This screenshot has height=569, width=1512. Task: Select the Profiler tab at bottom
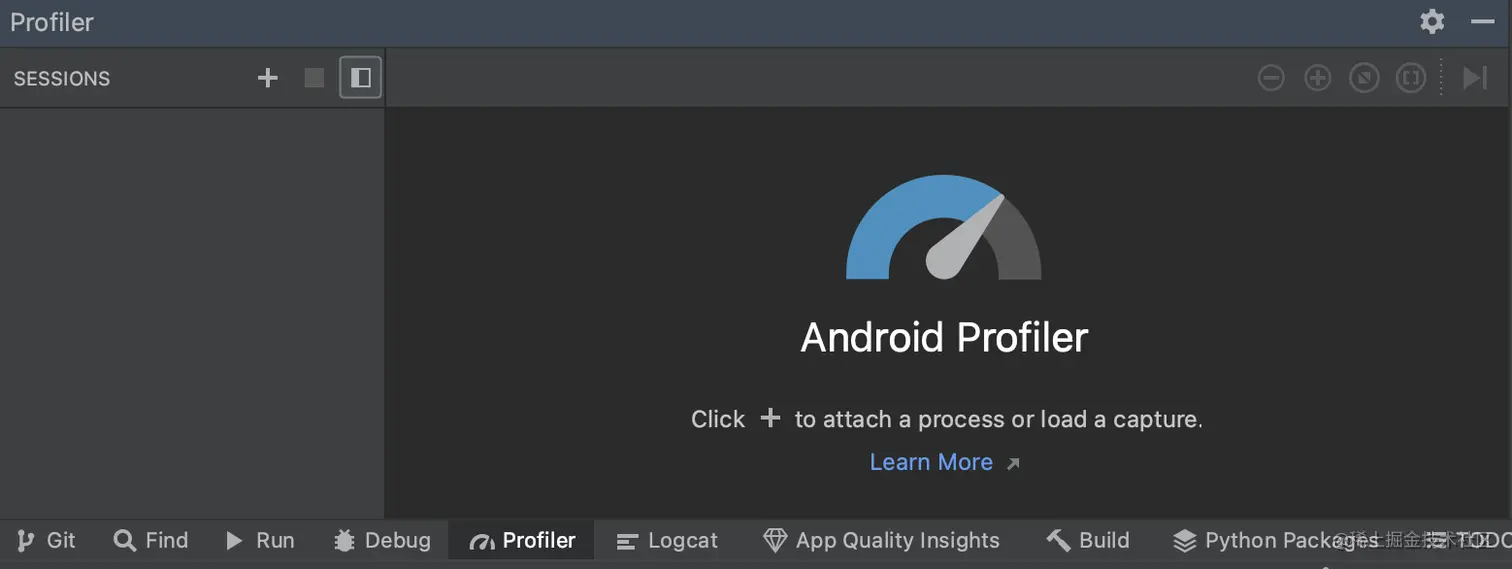tap(523, 541)
